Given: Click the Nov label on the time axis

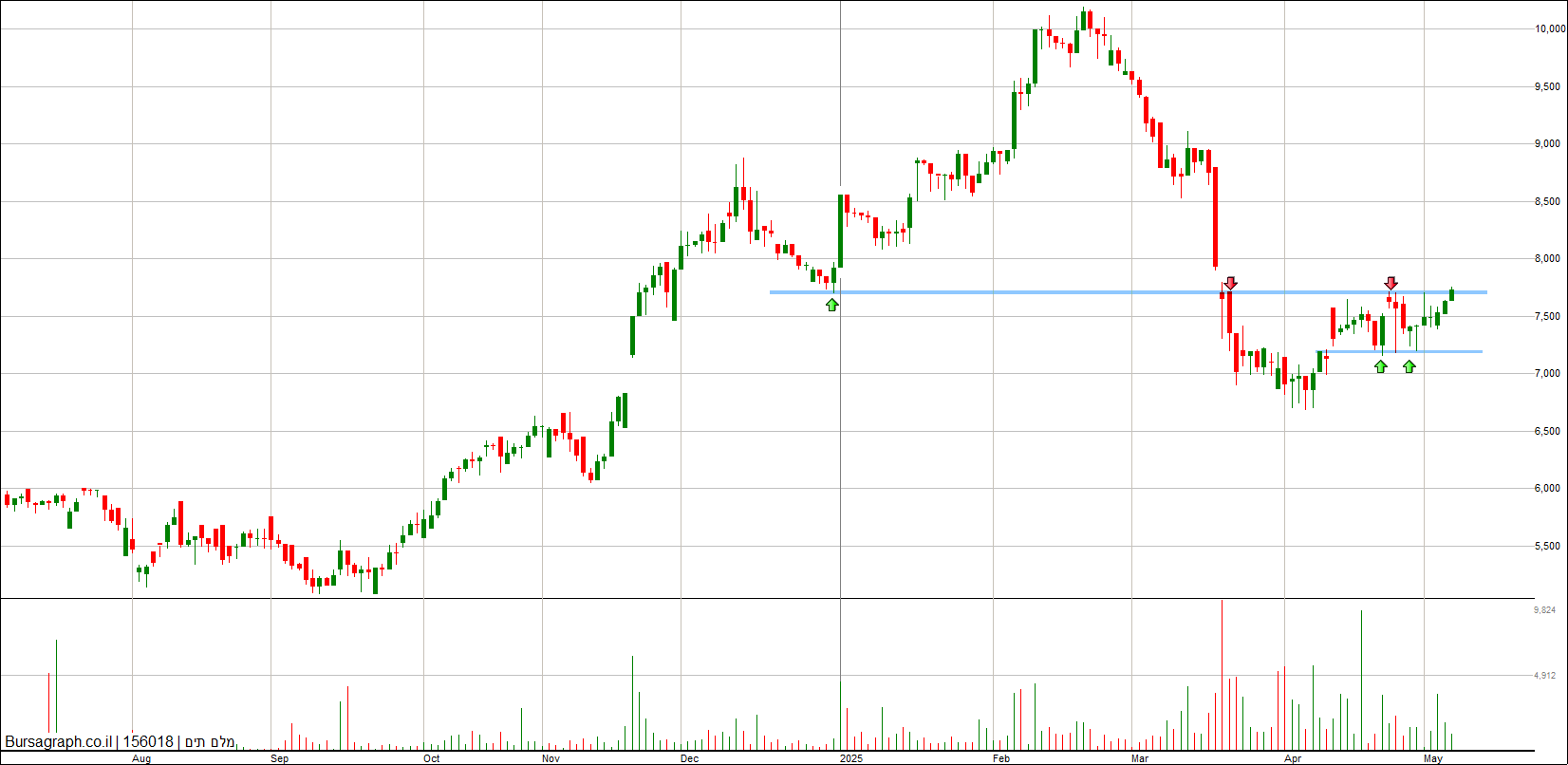Looking at the screenshot, I should click(551, 758).
